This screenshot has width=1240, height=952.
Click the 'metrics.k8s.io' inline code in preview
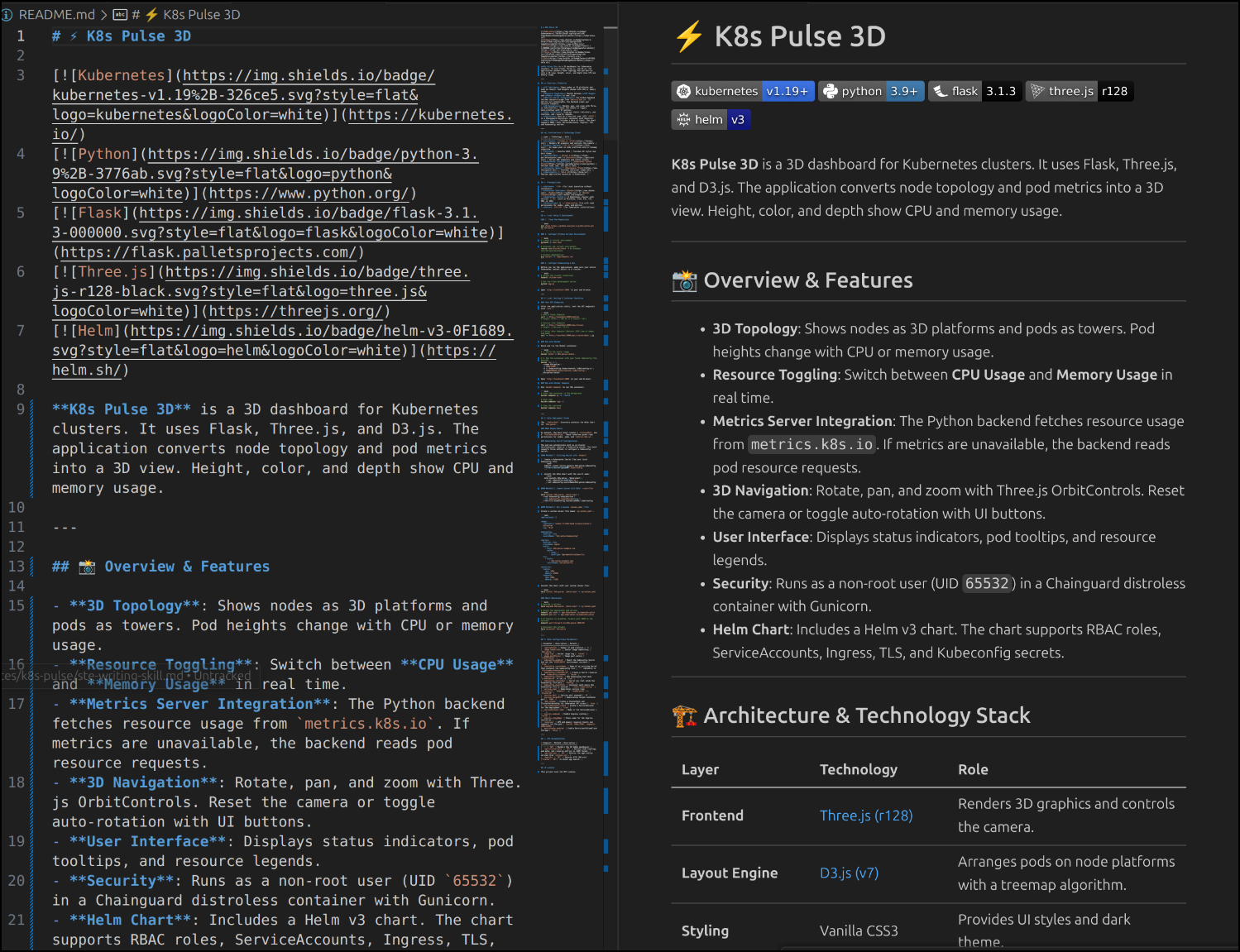(812, 444)
